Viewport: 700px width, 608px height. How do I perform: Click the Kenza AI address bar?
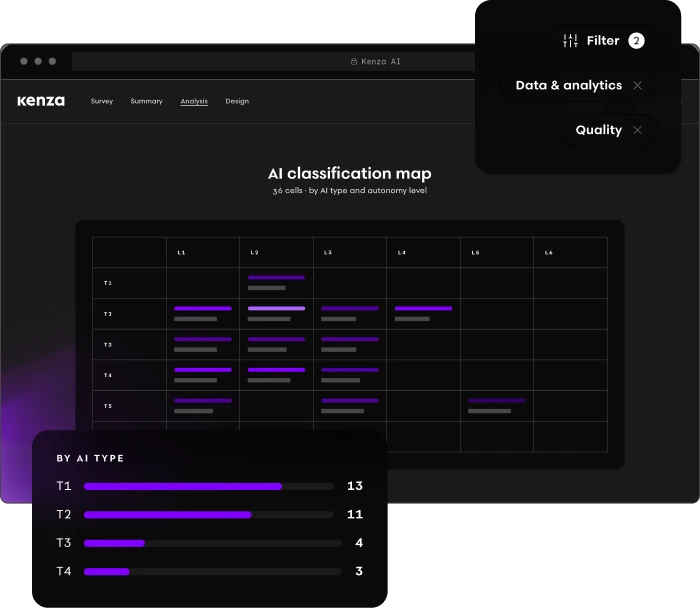273,62
